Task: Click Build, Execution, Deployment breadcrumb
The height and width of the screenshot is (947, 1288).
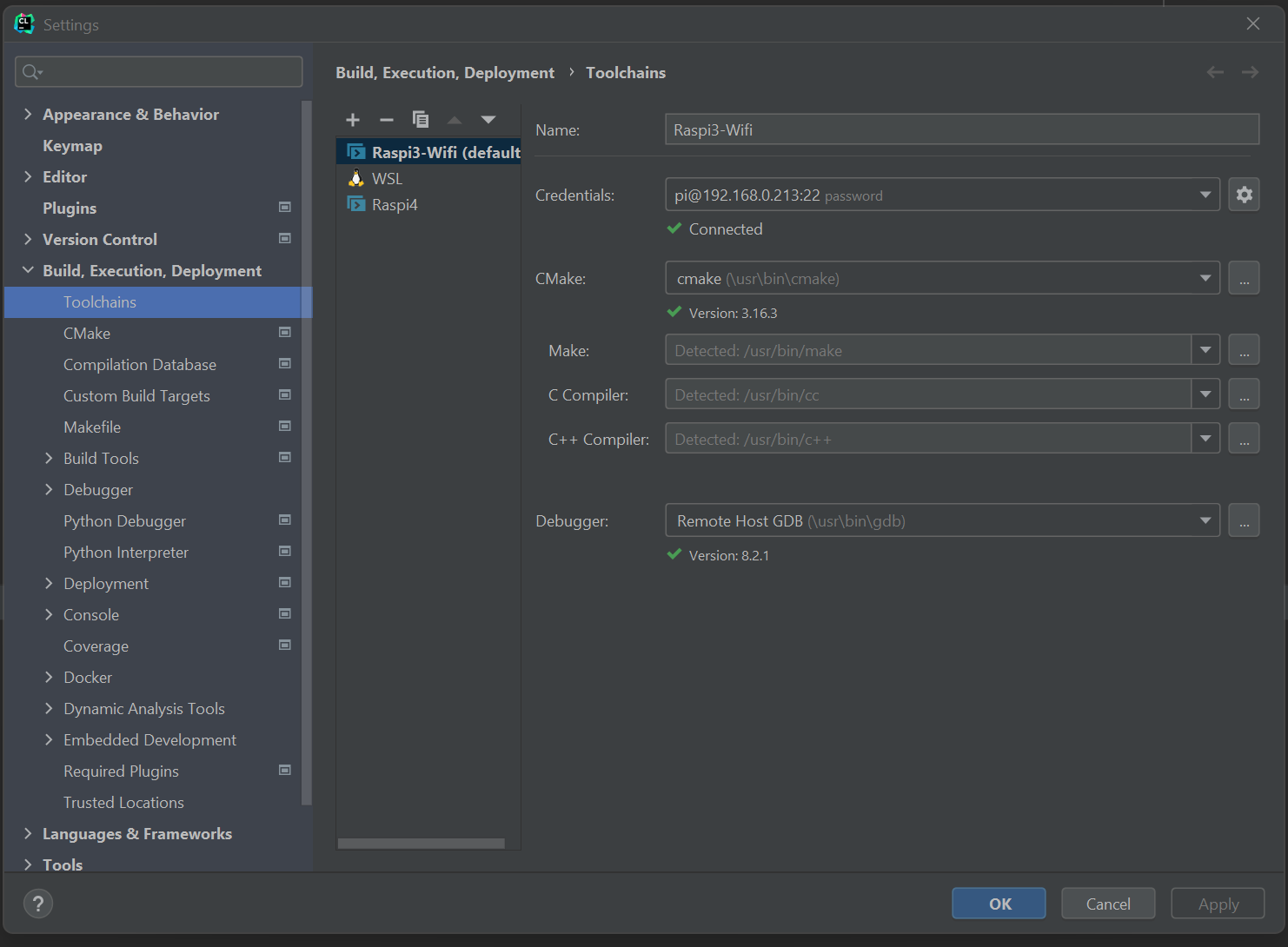Action: [x=445, y=73]
